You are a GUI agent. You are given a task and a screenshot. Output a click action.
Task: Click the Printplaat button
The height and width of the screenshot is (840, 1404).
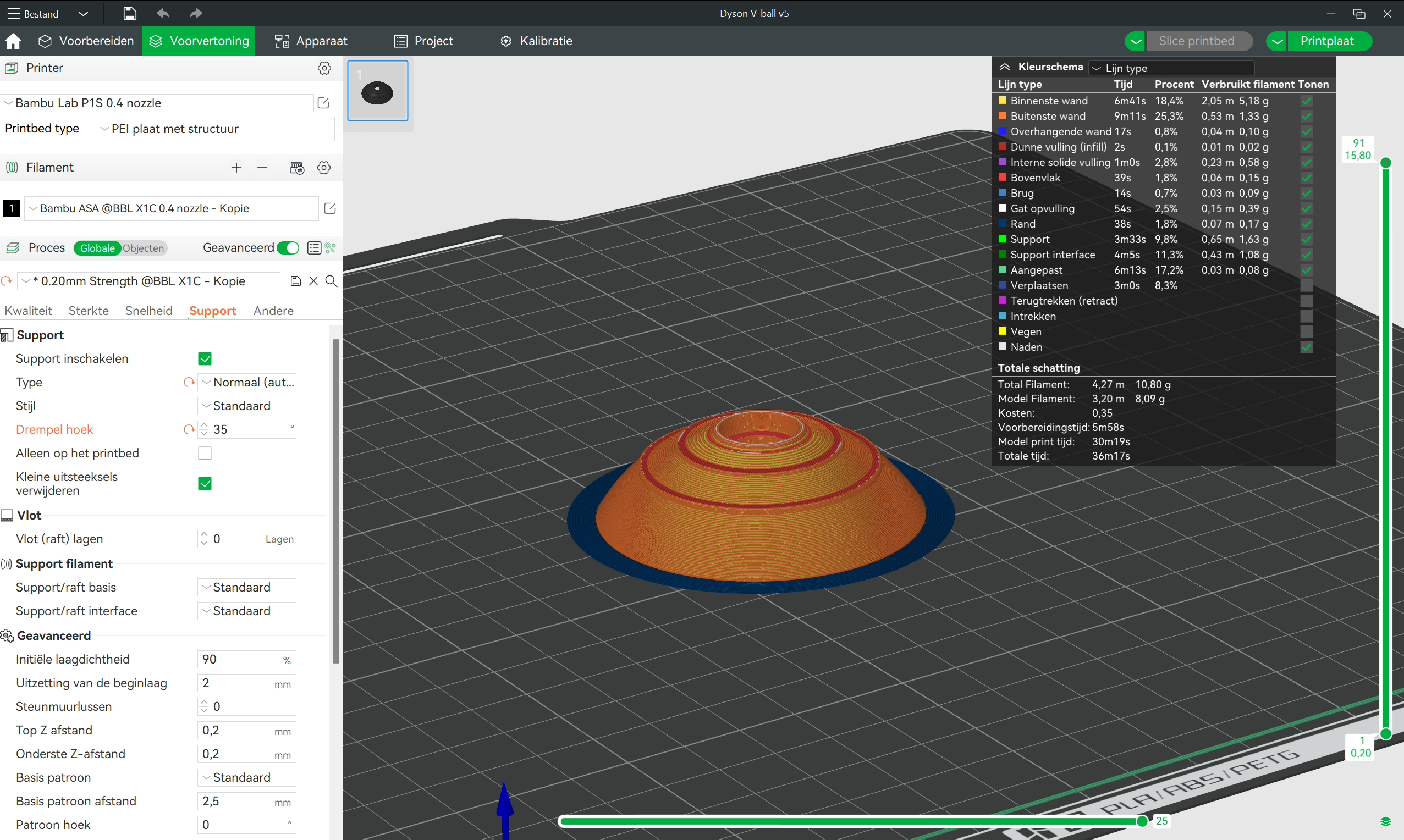pyautogui.click(x=1326, y=41)
